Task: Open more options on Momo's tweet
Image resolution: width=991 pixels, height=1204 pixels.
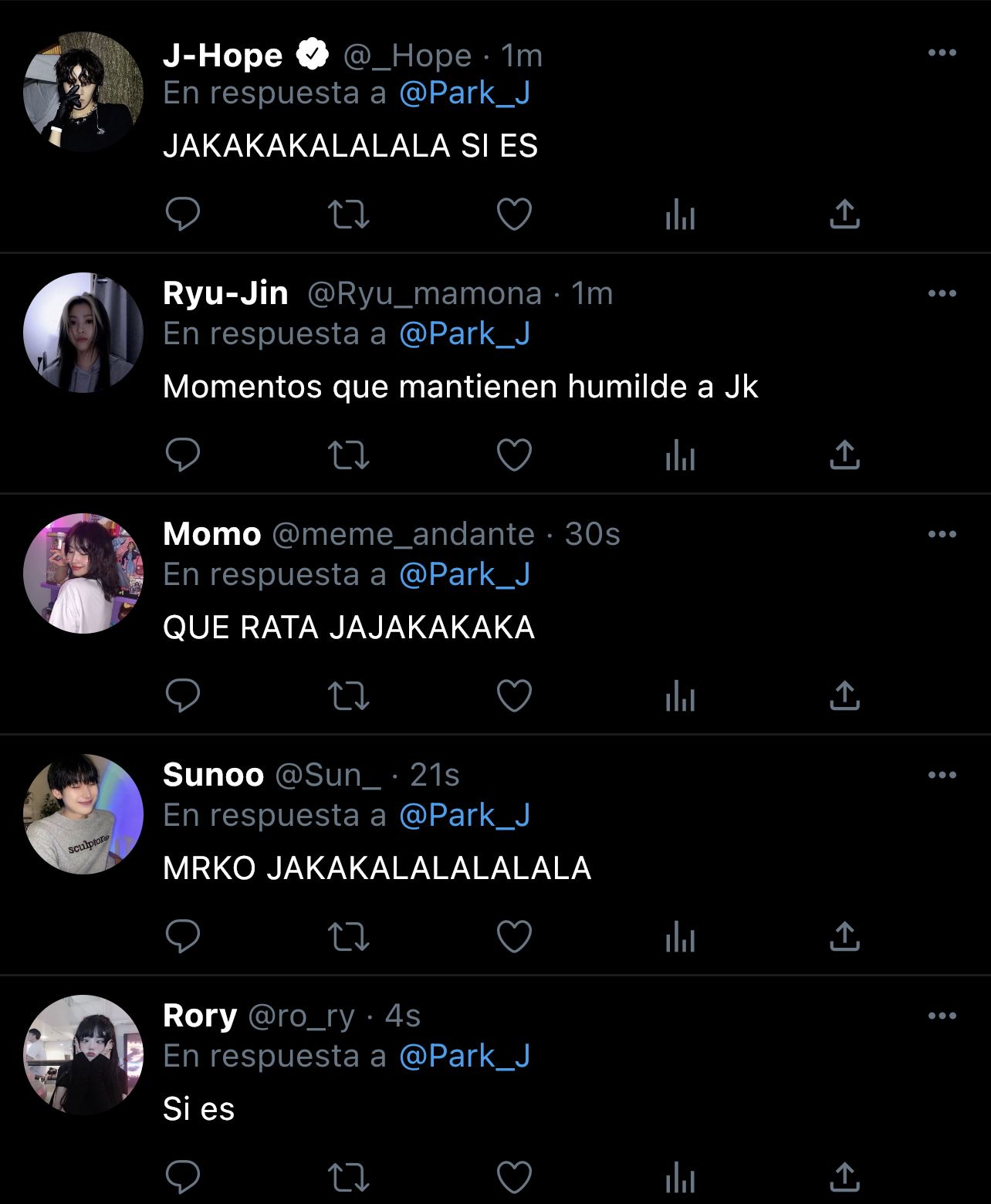Action: (x=942, y=534)
